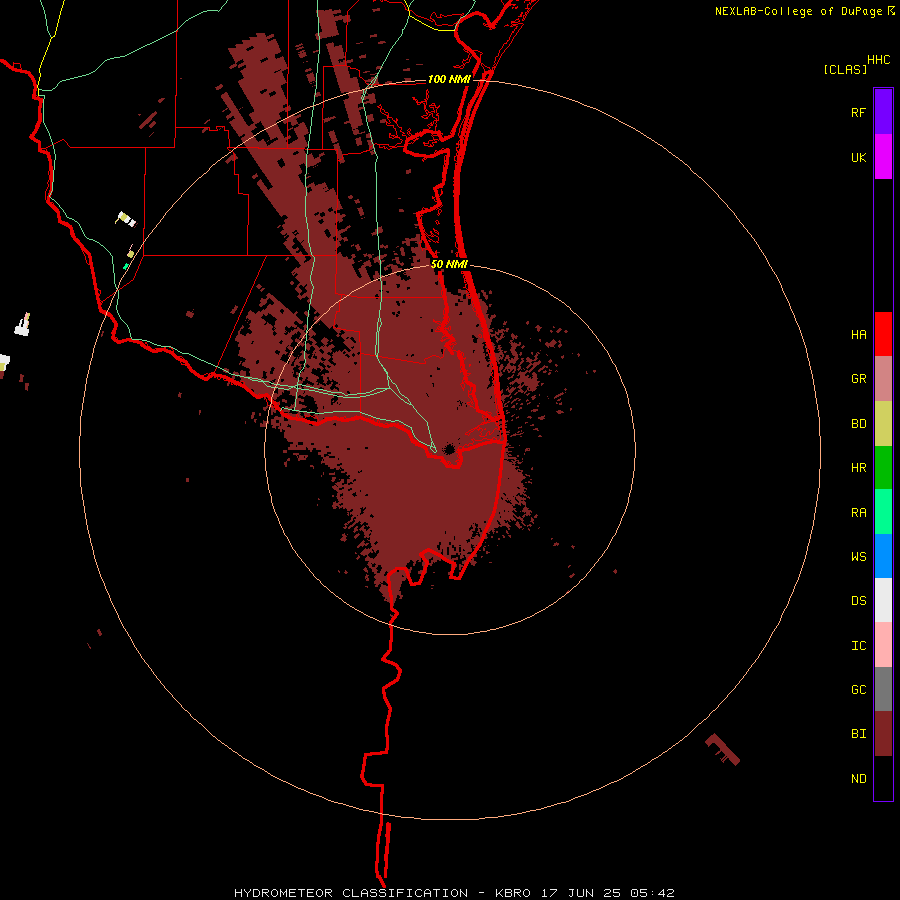
Task: Click the ND black legend swatch
Action: tap(883, 778)
